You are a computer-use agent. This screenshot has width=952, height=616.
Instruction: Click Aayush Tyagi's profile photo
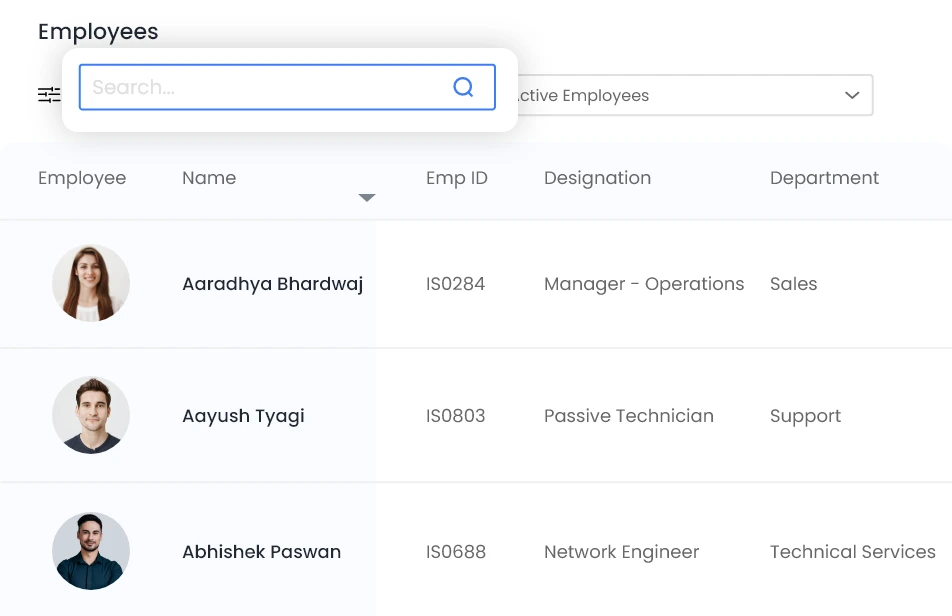(91, 415)
